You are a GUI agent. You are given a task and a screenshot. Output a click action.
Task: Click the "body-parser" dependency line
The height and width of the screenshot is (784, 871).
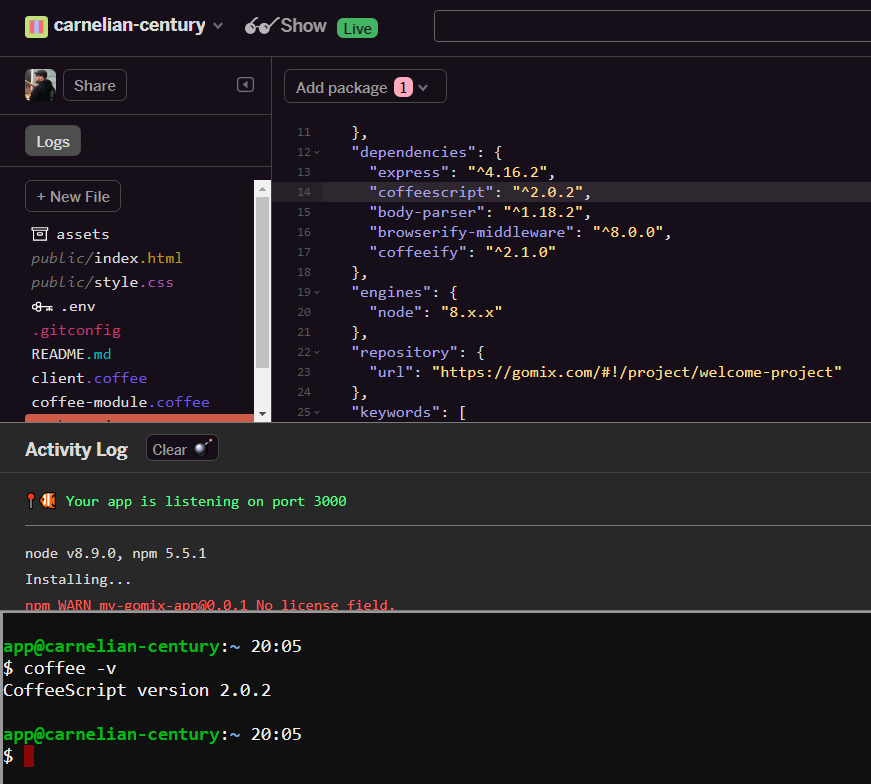click(480, 212)
